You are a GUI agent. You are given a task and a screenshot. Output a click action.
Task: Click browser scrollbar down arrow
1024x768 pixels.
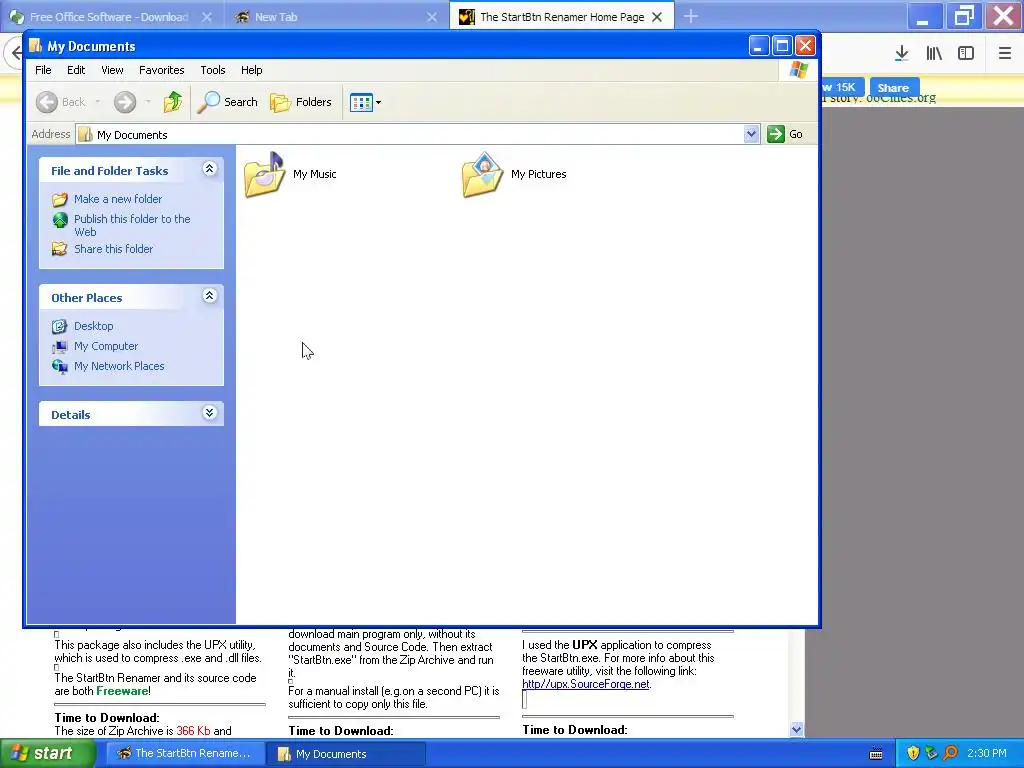(x=796, y=729)
